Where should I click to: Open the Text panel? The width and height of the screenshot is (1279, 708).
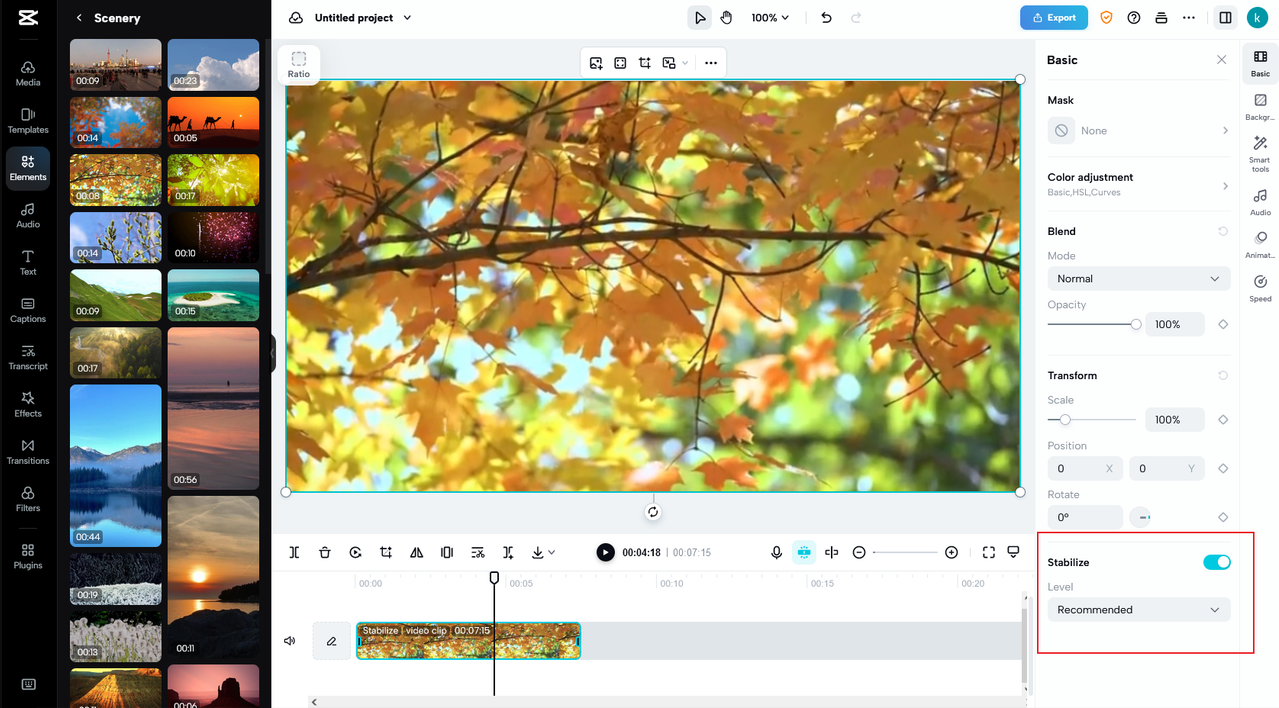pyautogui.click(x=28, y=262)
